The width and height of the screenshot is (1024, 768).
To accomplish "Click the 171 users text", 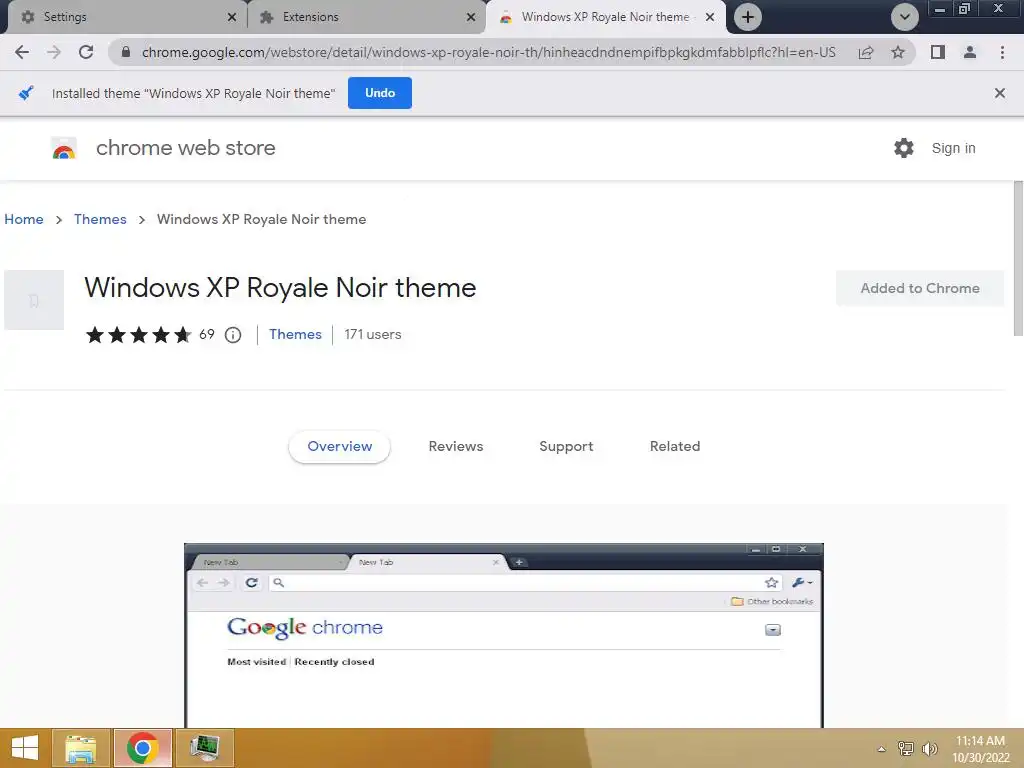I will point(373,334).
